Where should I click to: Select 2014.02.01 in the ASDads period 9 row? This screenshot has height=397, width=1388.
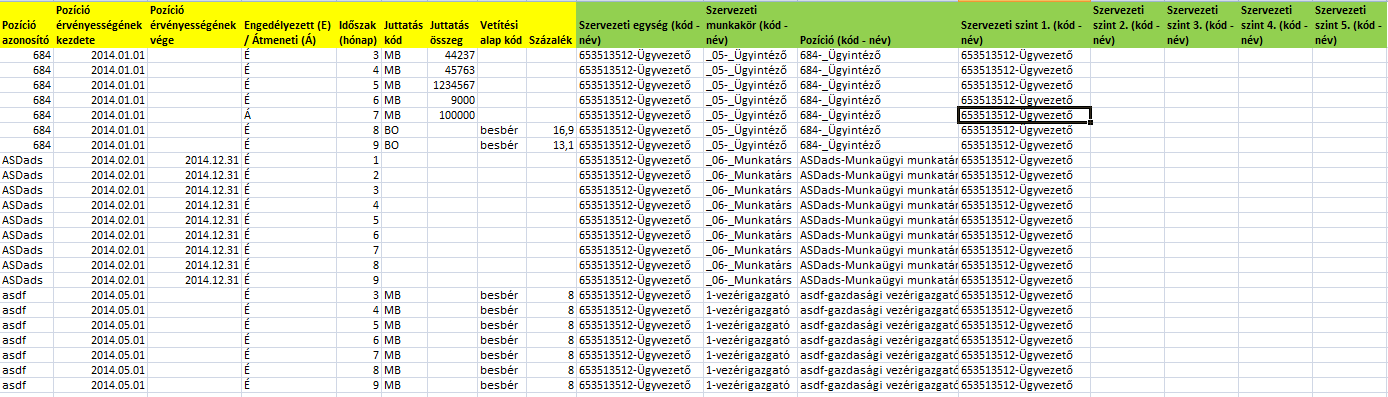click(100, 280)
